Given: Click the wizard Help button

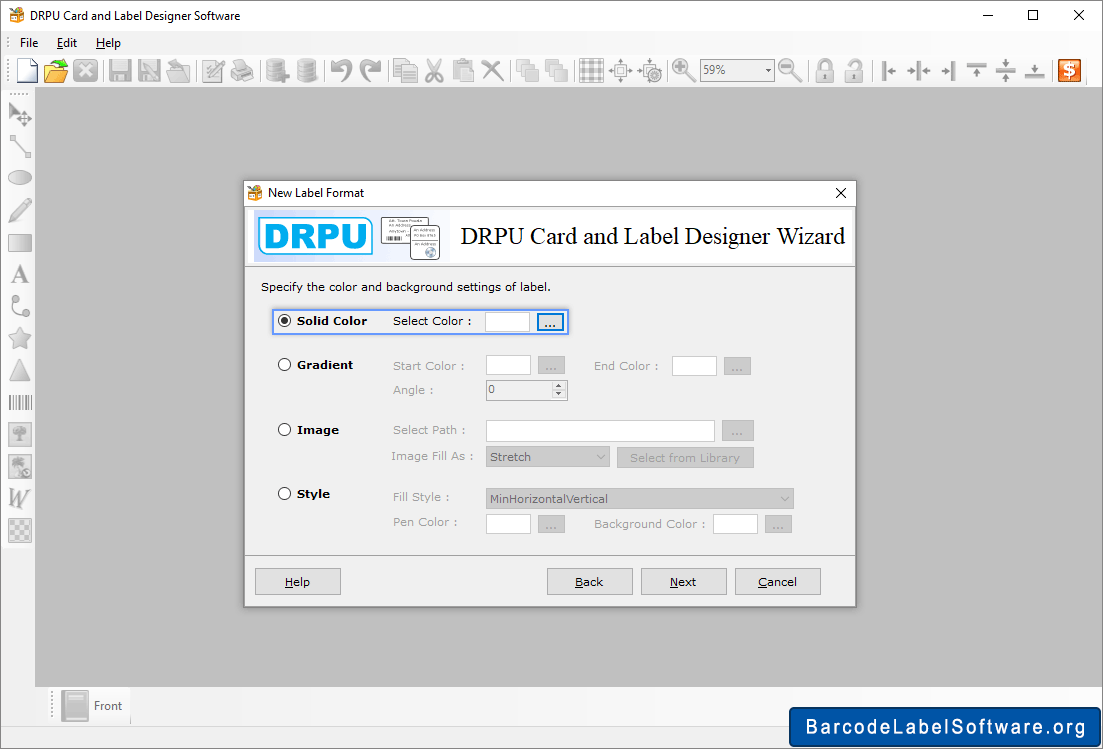Looking at the screenshot, I should point(298,582).
